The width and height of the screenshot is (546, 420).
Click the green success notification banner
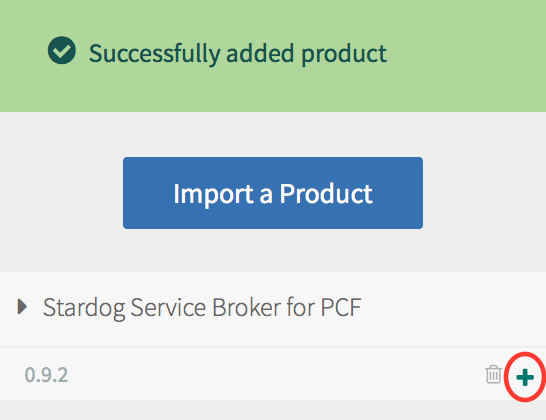coord(273,56)
